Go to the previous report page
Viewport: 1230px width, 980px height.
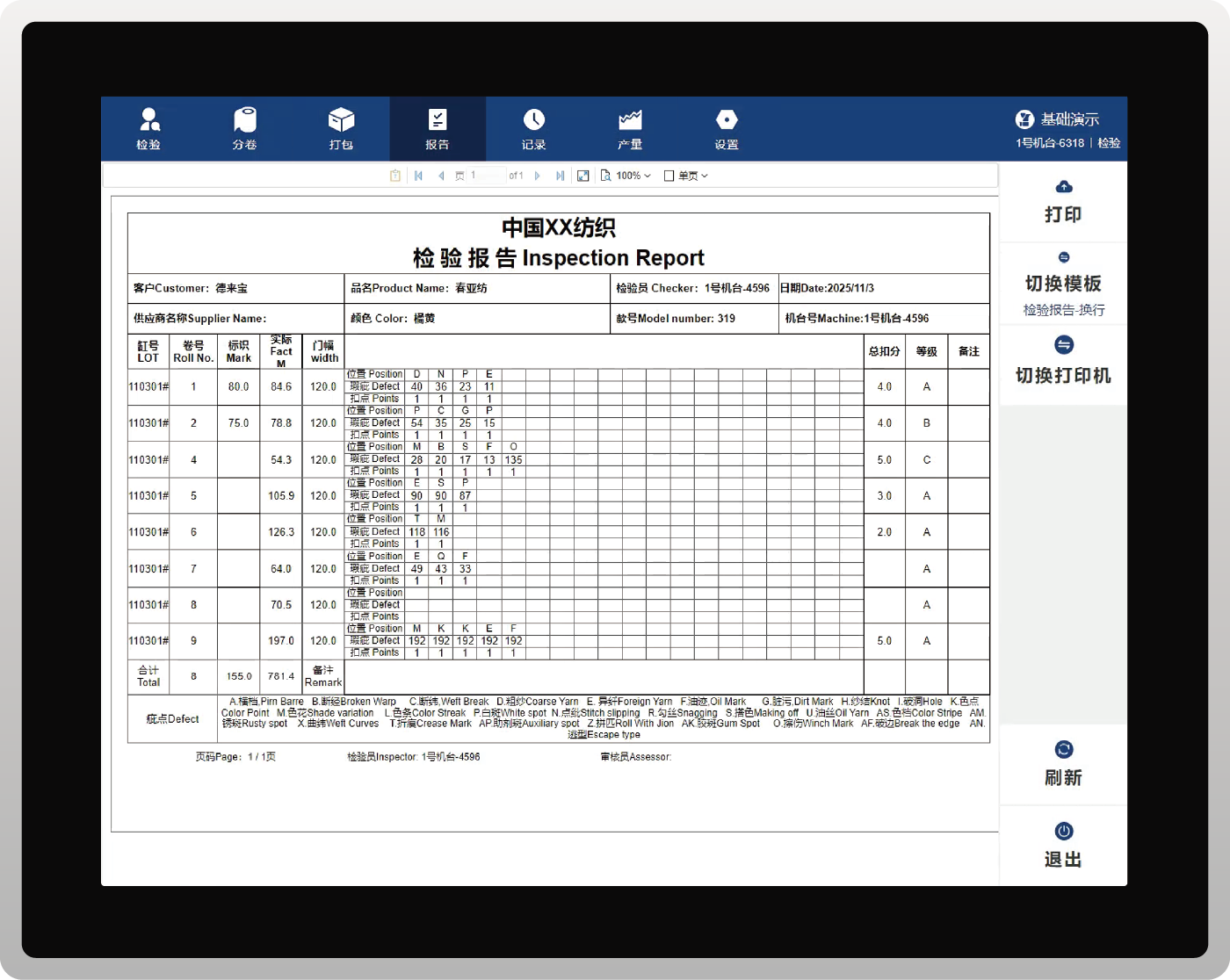441,176
